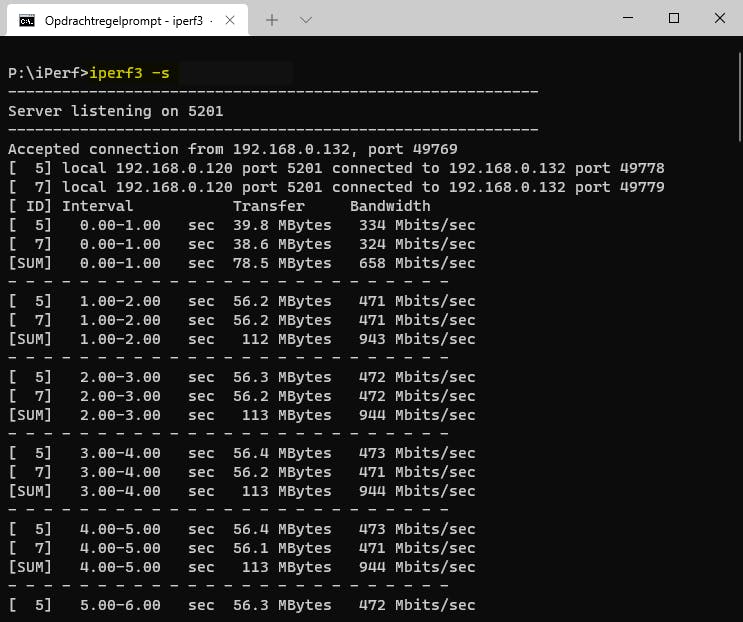Viewport: 743px width, 622px height.
Task: Click '473 Mbits/sec' in 3.00-4.00 row
Action: click(417, 453)
